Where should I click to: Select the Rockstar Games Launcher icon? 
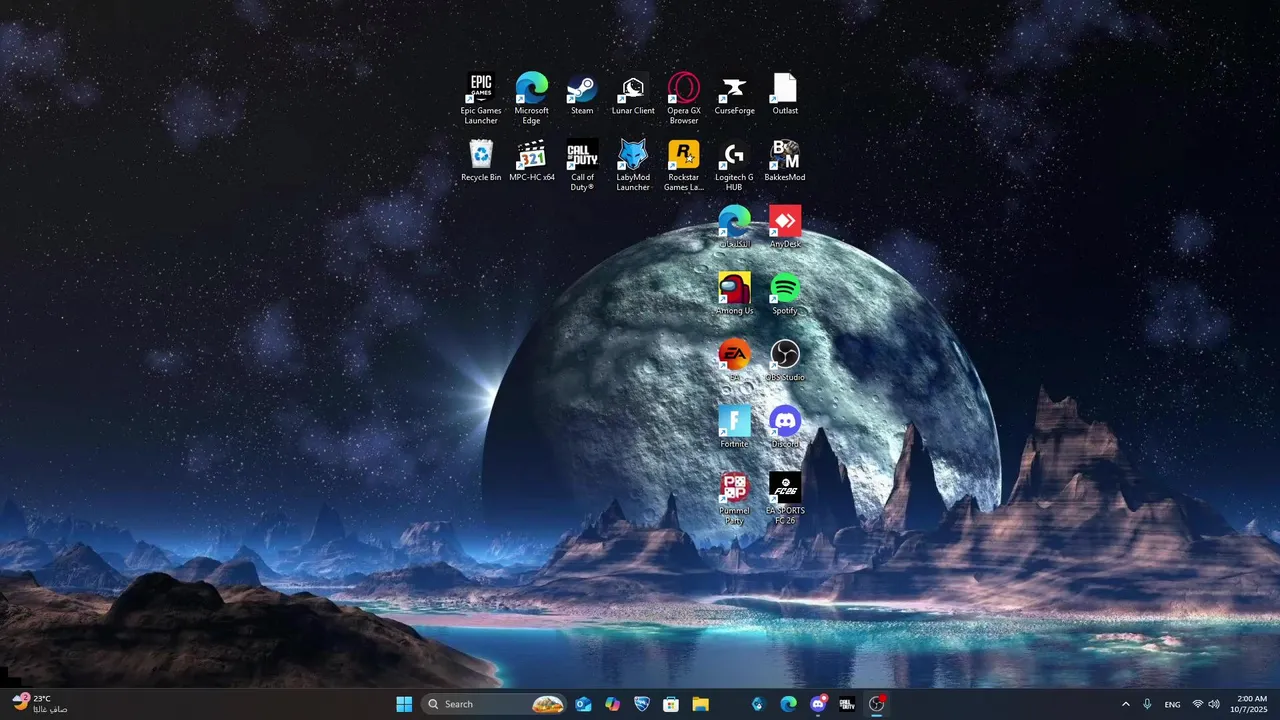point(684,165)
